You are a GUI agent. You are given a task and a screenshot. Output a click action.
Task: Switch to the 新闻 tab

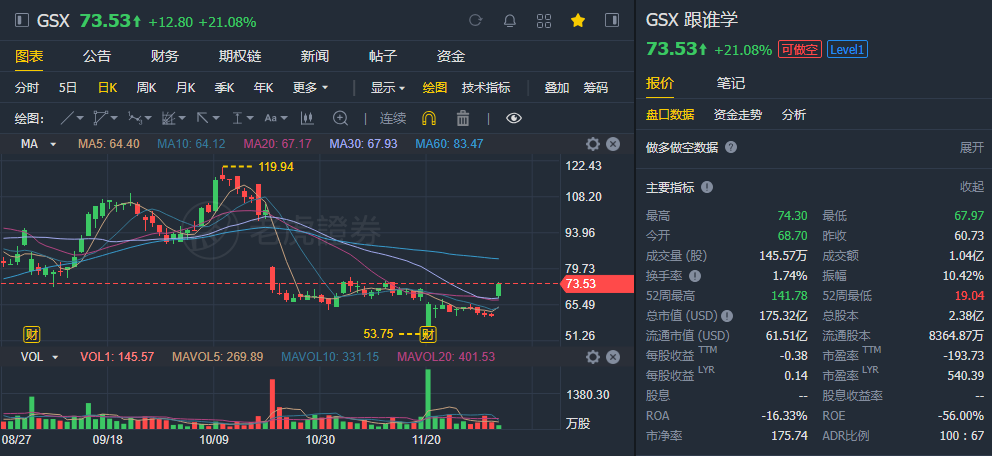pyautogui.click(x=314, y=56)
